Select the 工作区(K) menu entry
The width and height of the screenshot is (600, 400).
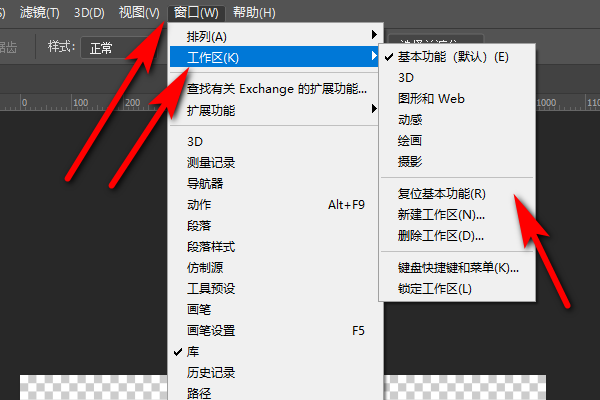click(275, 57)
